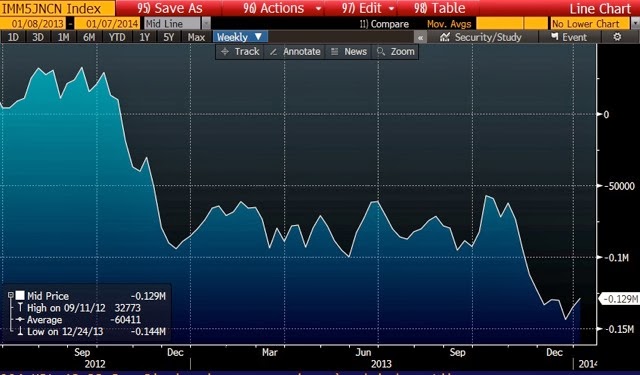Click the Security/Study label
This screenshot has width=640, height=375.
click(488, 38)
